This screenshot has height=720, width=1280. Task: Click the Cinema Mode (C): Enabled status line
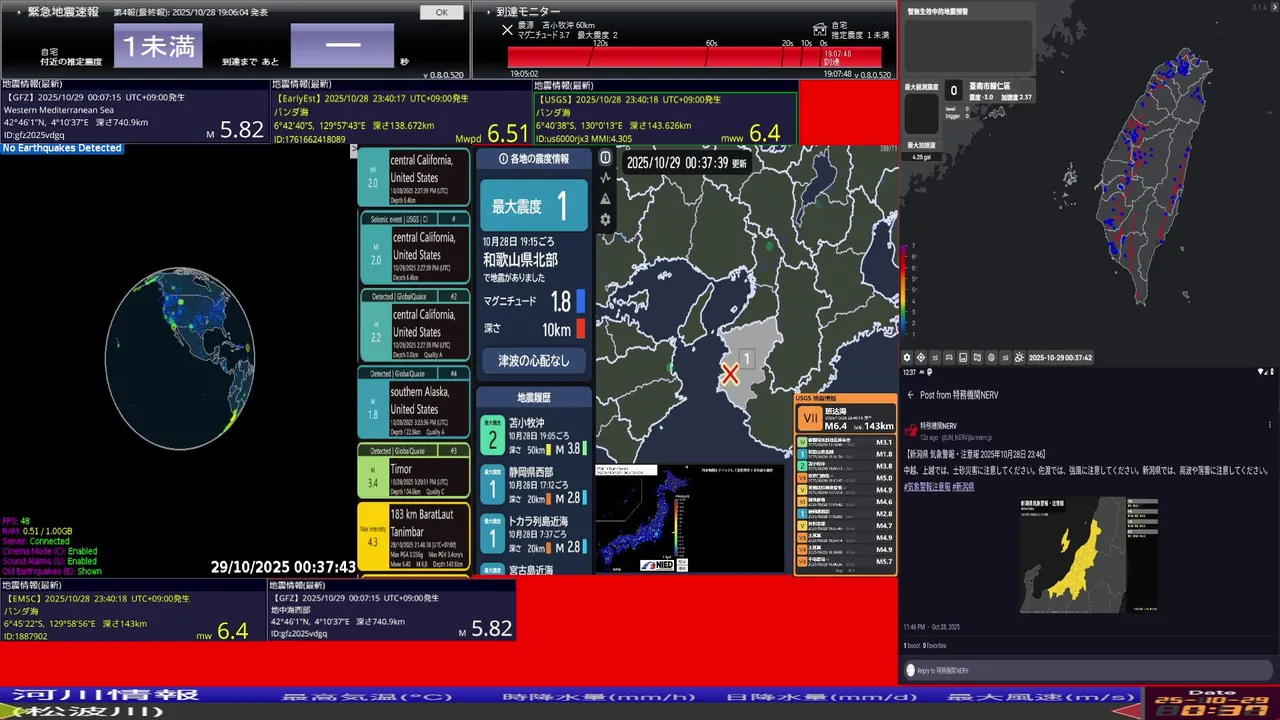(x=50, y=551)
